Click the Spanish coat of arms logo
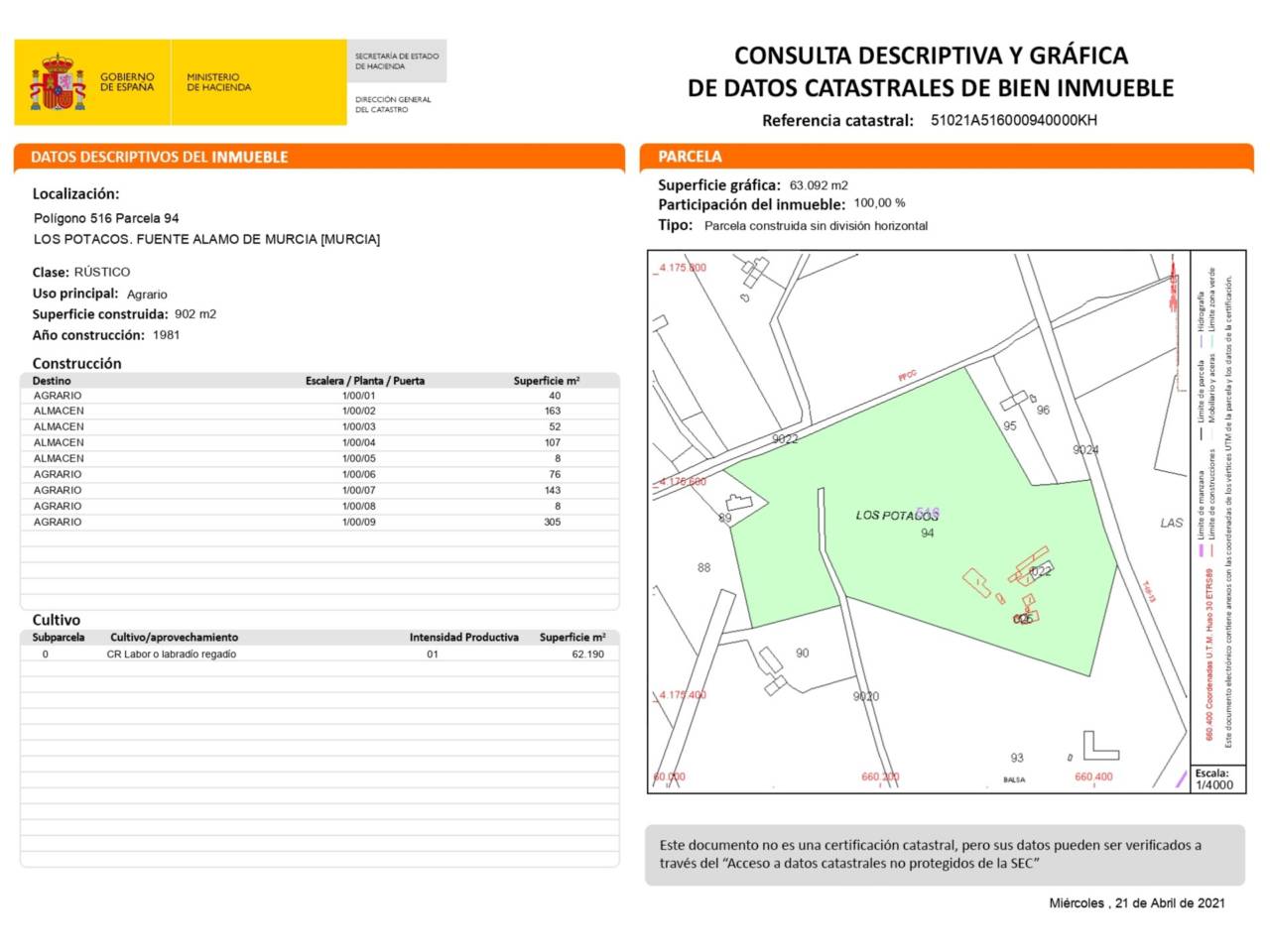The image size is (1270, 952). pyautogui.click(x=58, y=82)
